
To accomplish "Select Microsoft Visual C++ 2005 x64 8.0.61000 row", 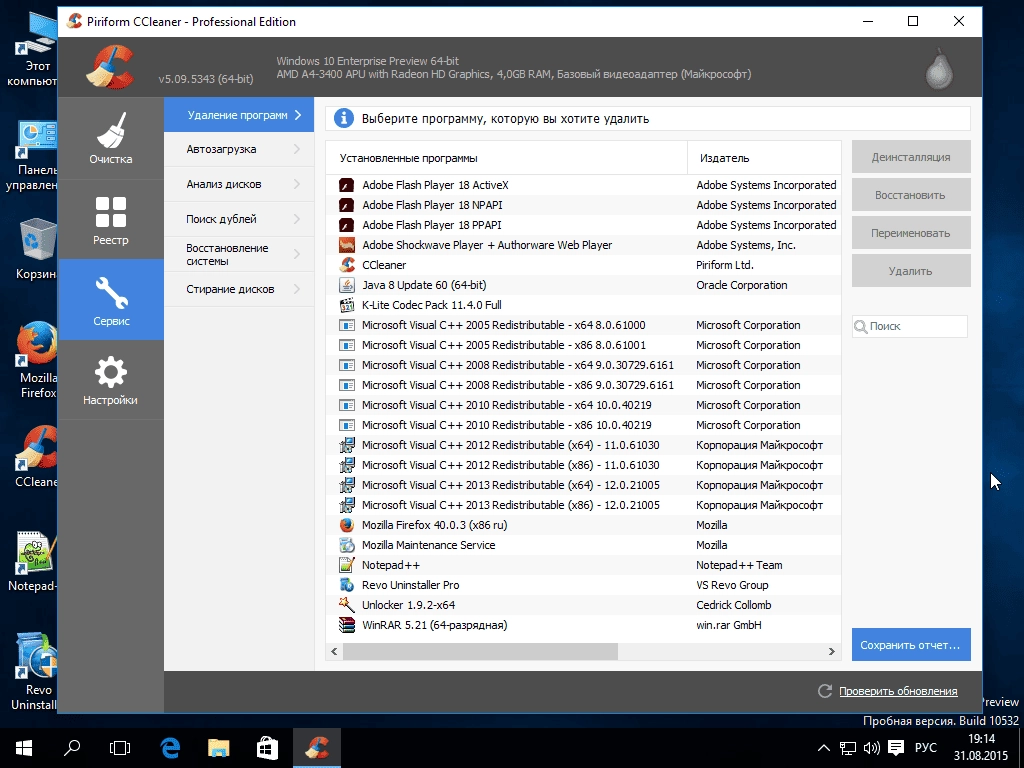I will click(x=583, y=325).
